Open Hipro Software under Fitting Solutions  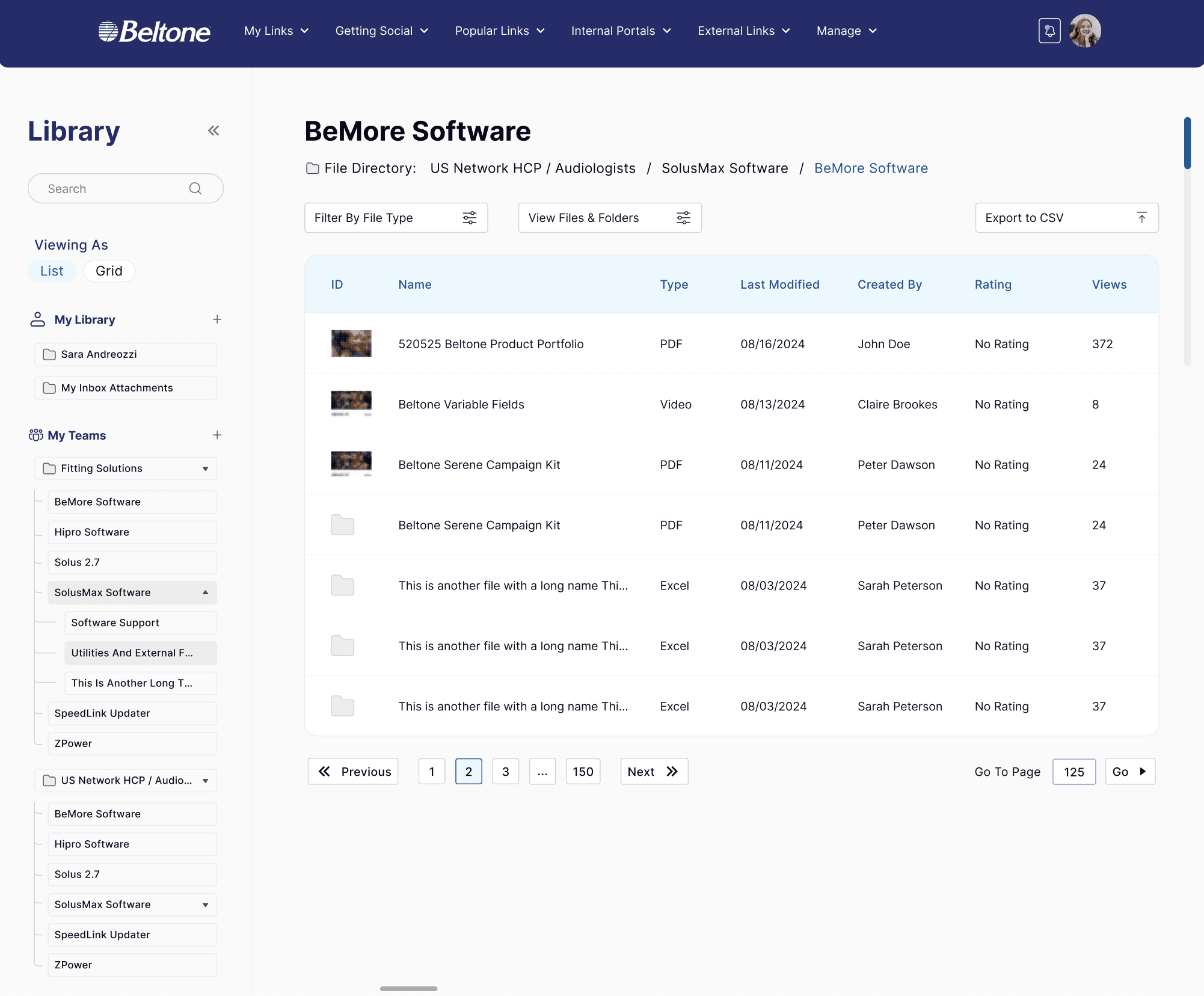click(132, 532)
